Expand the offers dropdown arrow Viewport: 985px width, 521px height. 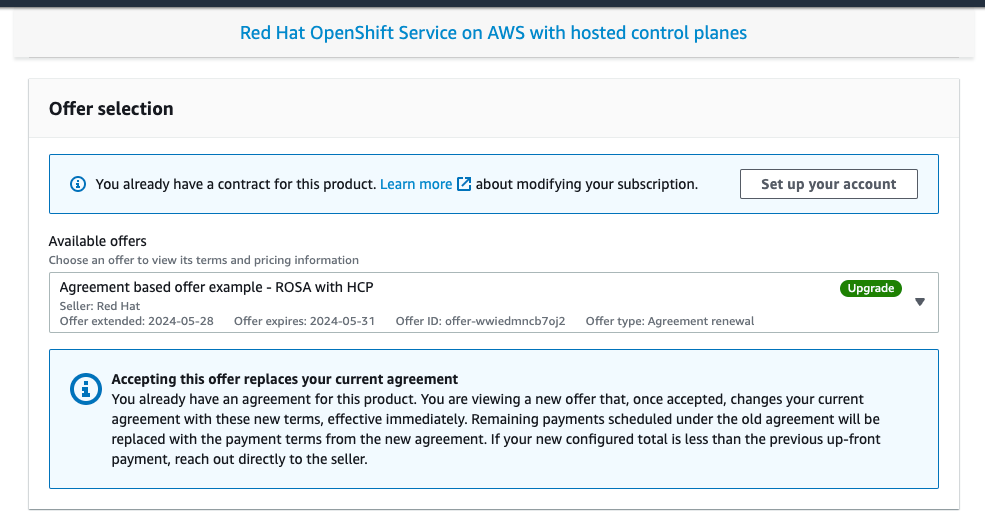(x=920, y=302)
